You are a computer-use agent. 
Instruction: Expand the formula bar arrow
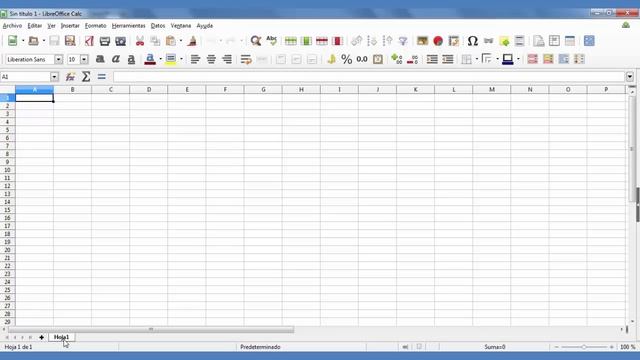coord(630,77)
